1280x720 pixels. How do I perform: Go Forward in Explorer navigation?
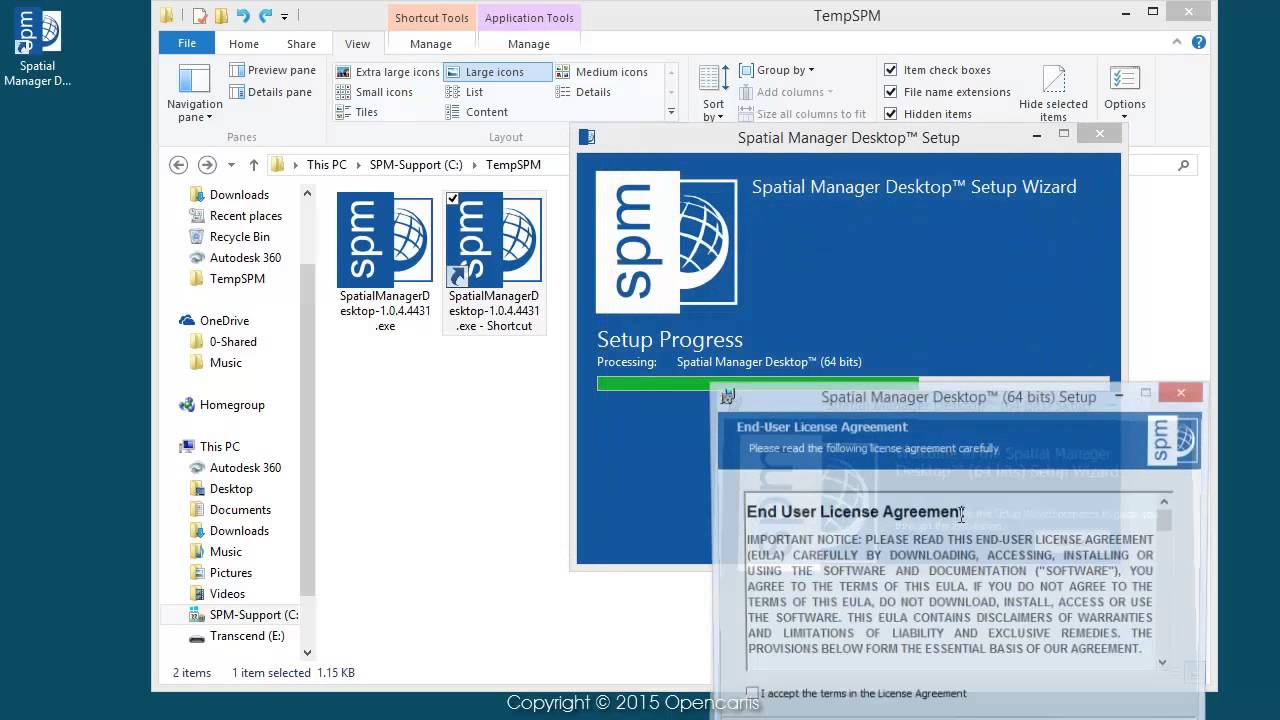click(207, 165)
